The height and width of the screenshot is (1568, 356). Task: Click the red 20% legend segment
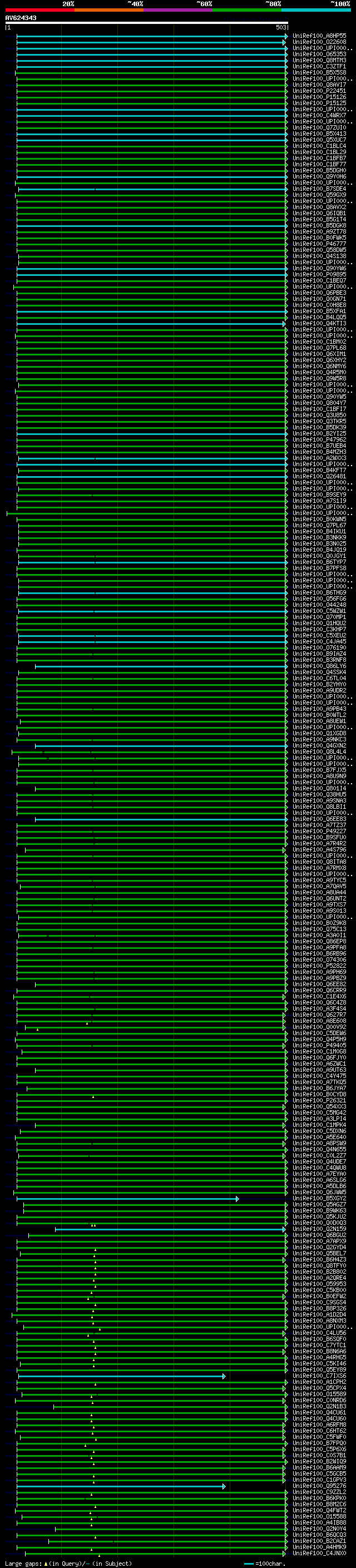pyautogui.click(x=39, y=10)
